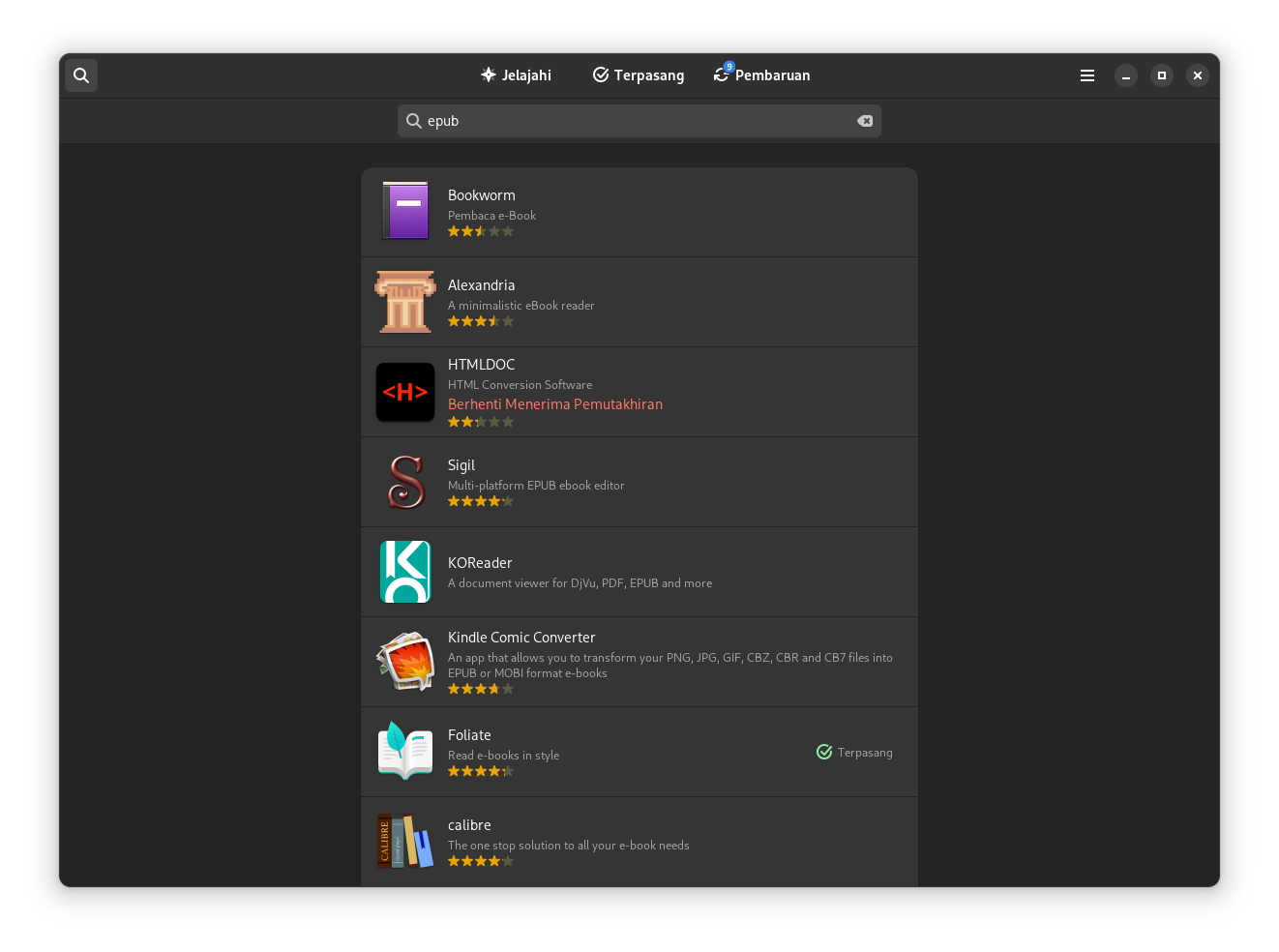The width and height of the screenshot is (1279, 952).
Task: Click the Berhenti Menerima Pemutakhiran warning
Action: coord(555,404)
